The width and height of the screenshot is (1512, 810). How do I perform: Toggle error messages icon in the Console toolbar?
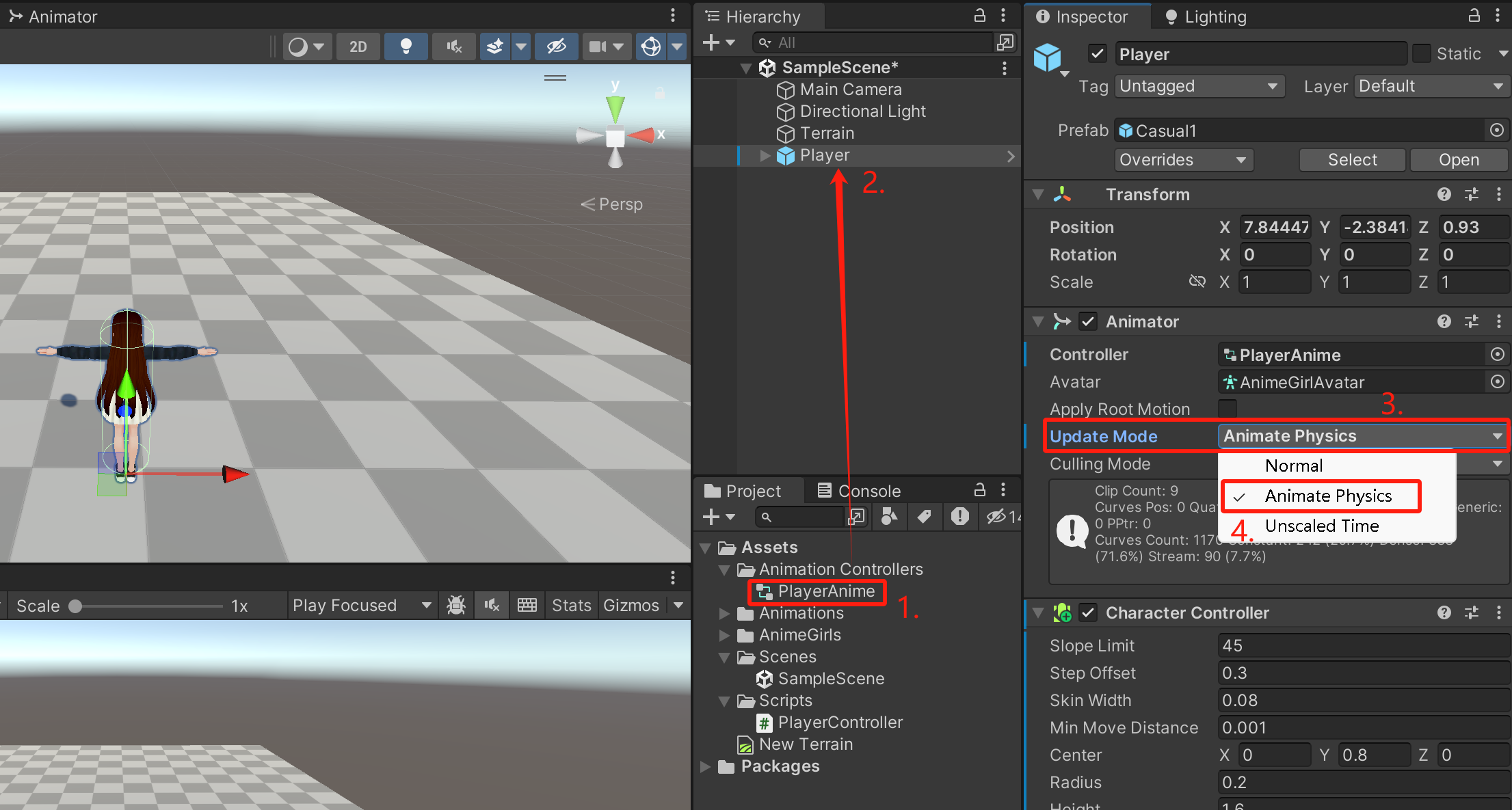pos(961,517)
